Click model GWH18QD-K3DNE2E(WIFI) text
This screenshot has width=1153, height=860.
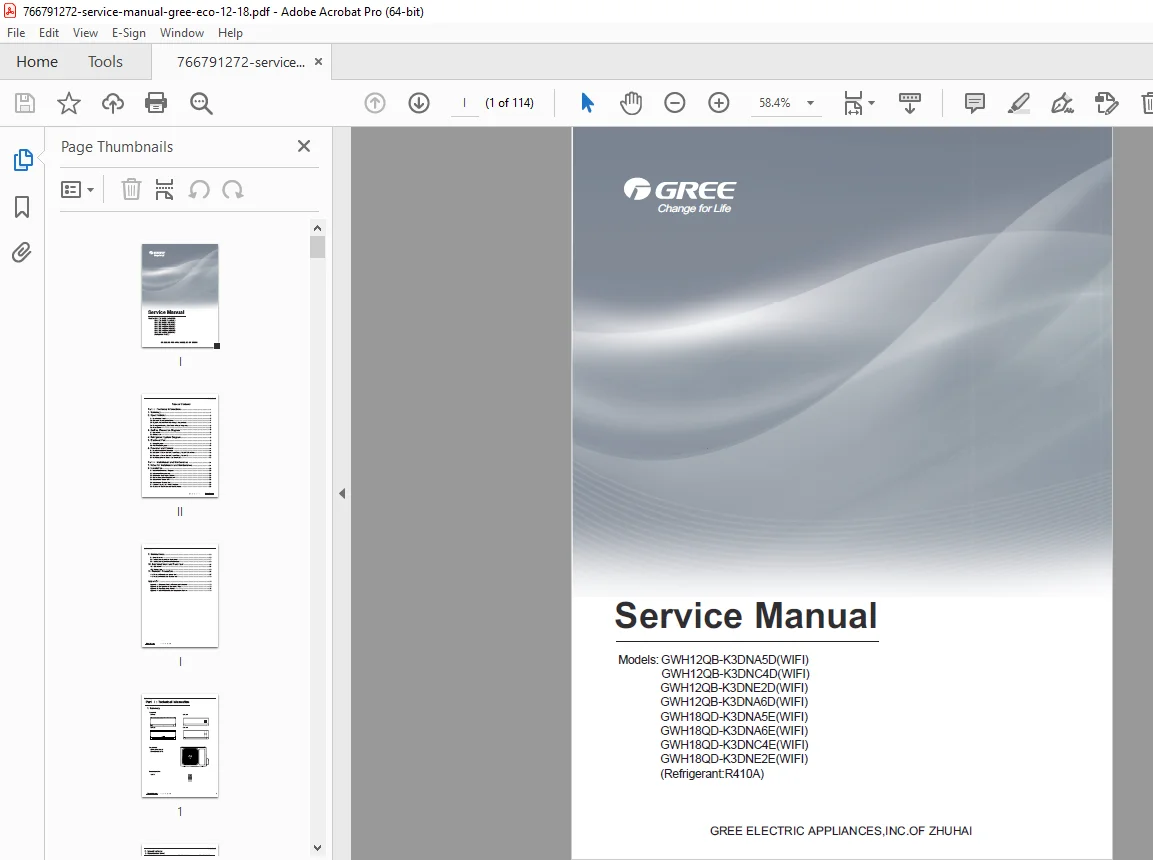point(734,759)
